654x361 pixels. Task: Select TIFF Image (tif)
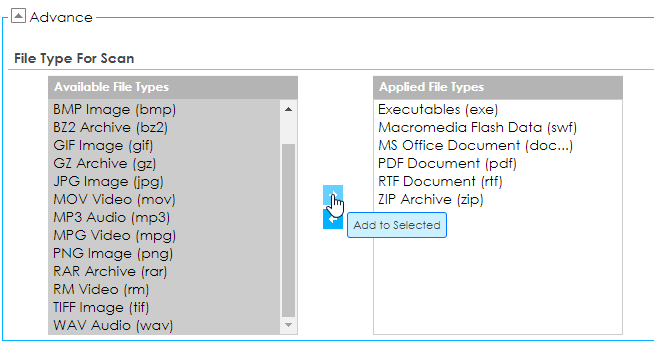[x=165, y=307]
